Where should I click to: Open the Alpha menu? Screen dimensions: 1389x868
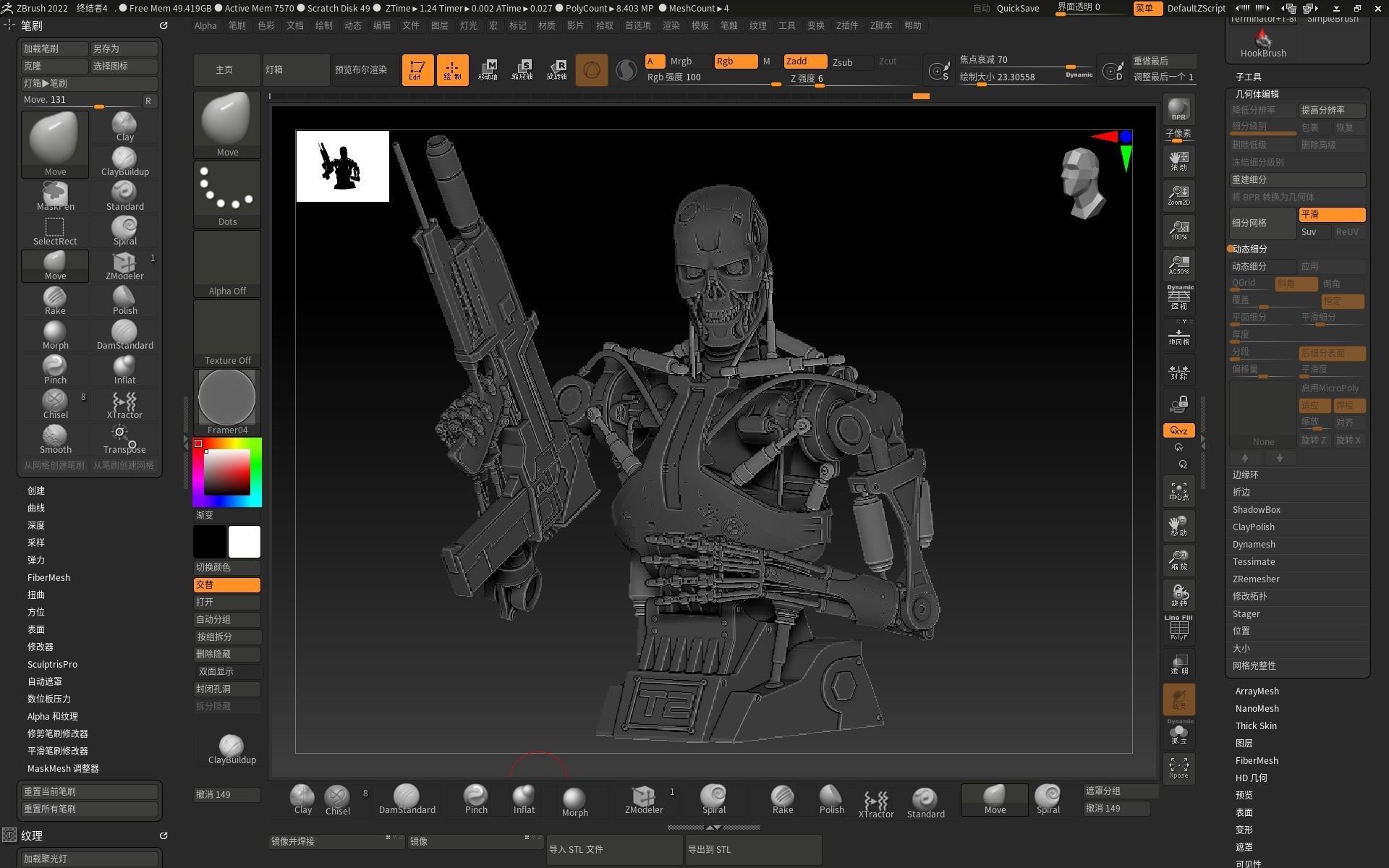pos(205,25)
